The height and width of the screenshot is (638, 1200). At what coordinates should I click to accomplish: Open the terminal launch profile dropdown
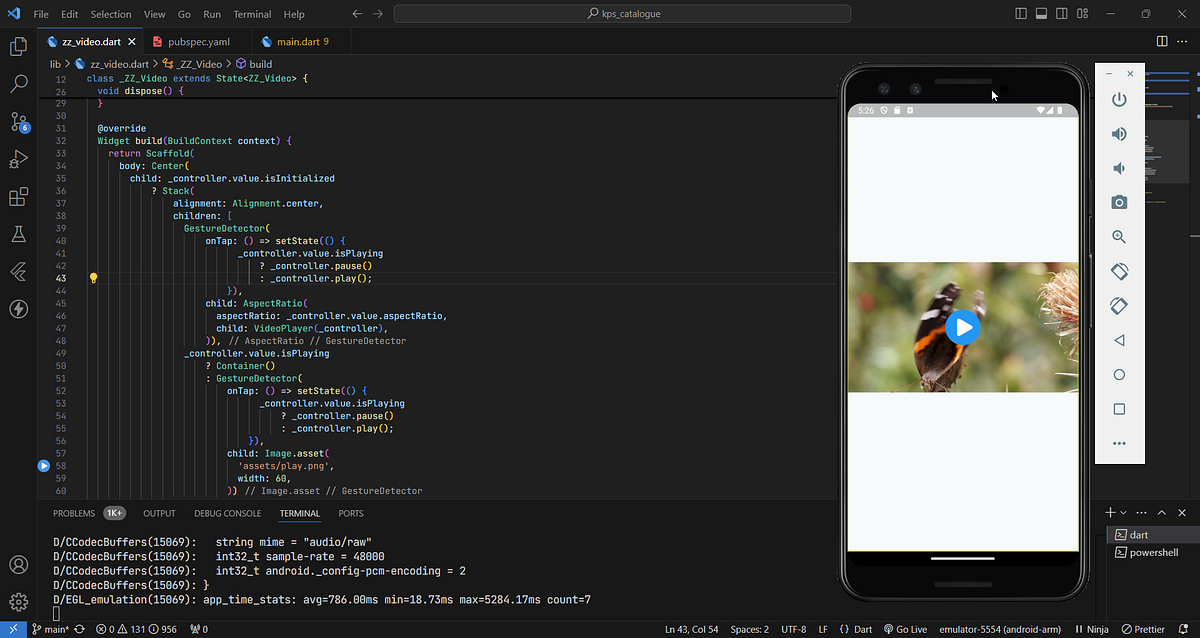tap(1122, 511)
